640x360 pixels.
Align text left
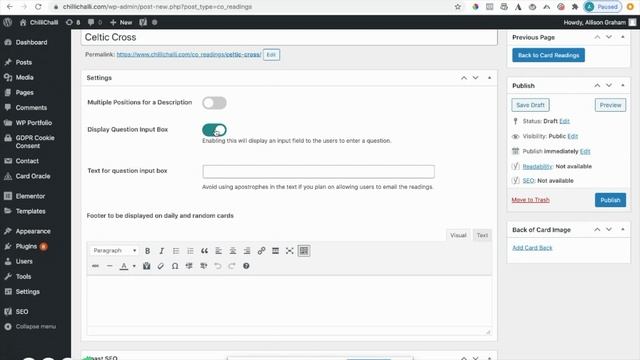click(218, 251)
